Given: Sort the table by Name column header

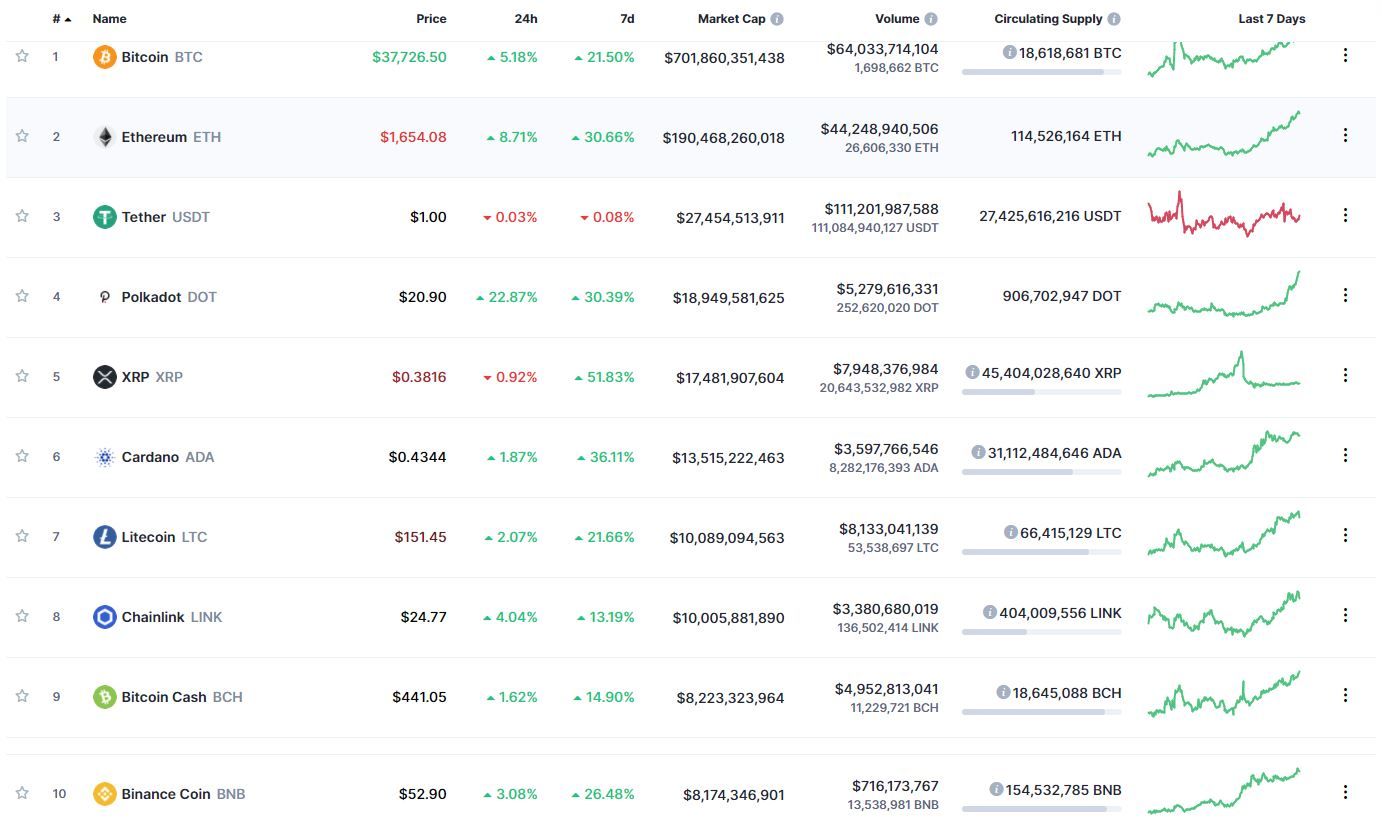Looking at the screenshot, I should (x=109, y=19).
